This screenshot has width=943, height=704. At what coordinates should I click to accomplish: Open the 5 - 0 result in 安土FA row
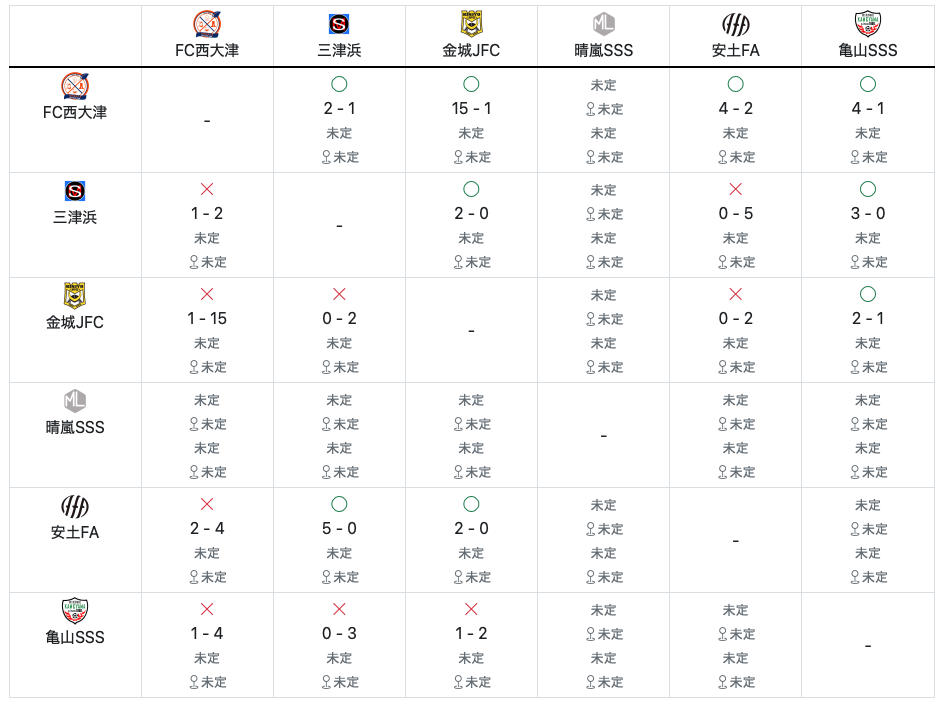tap(339, 528)
